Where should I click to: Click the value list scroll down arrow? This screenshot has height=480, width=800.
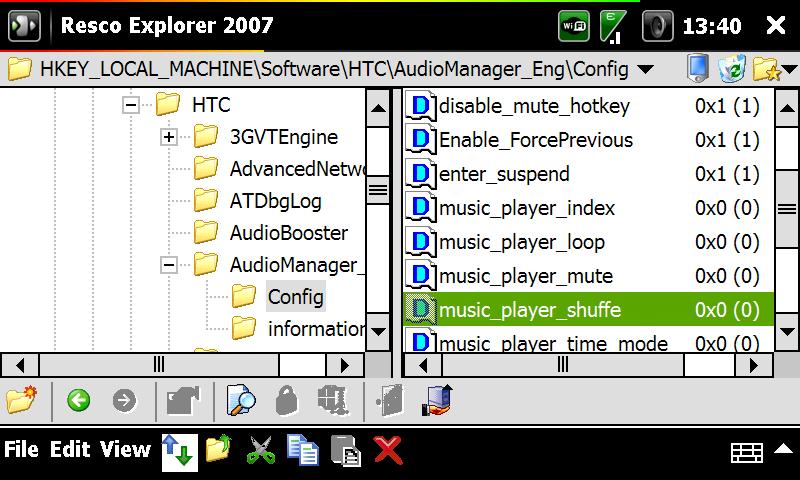click(x=787, y=332)
